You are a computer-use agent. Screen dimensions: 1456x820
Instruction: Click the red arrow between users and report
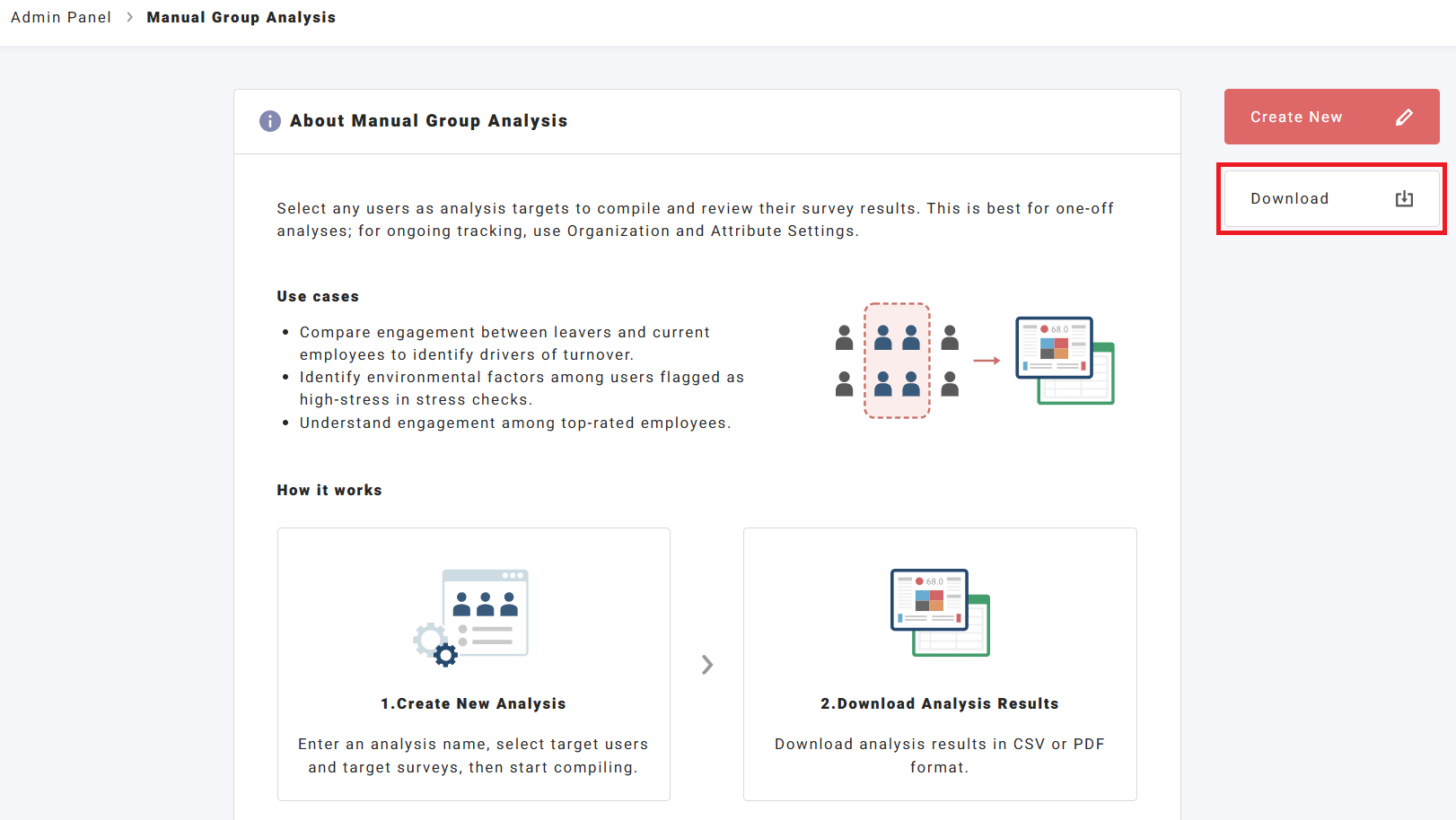pyautogui.click(x=987, y=361)
